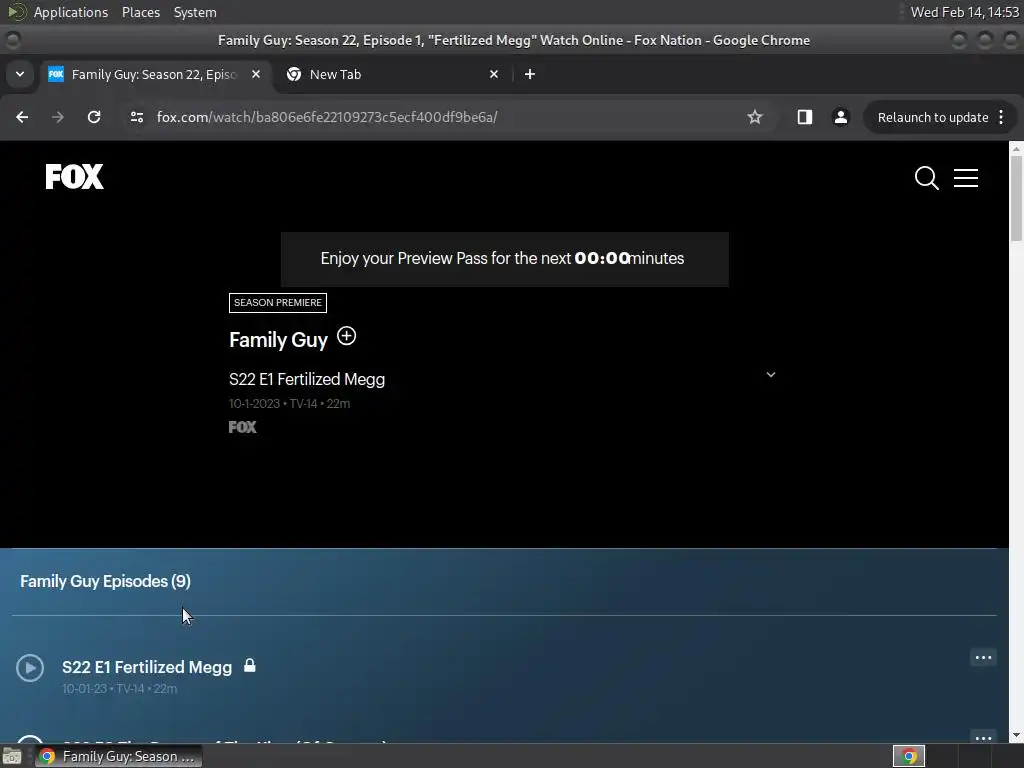Open the Applications menu
The width and height of the screenshot is (1024, 768).
(x=71, y=12)
